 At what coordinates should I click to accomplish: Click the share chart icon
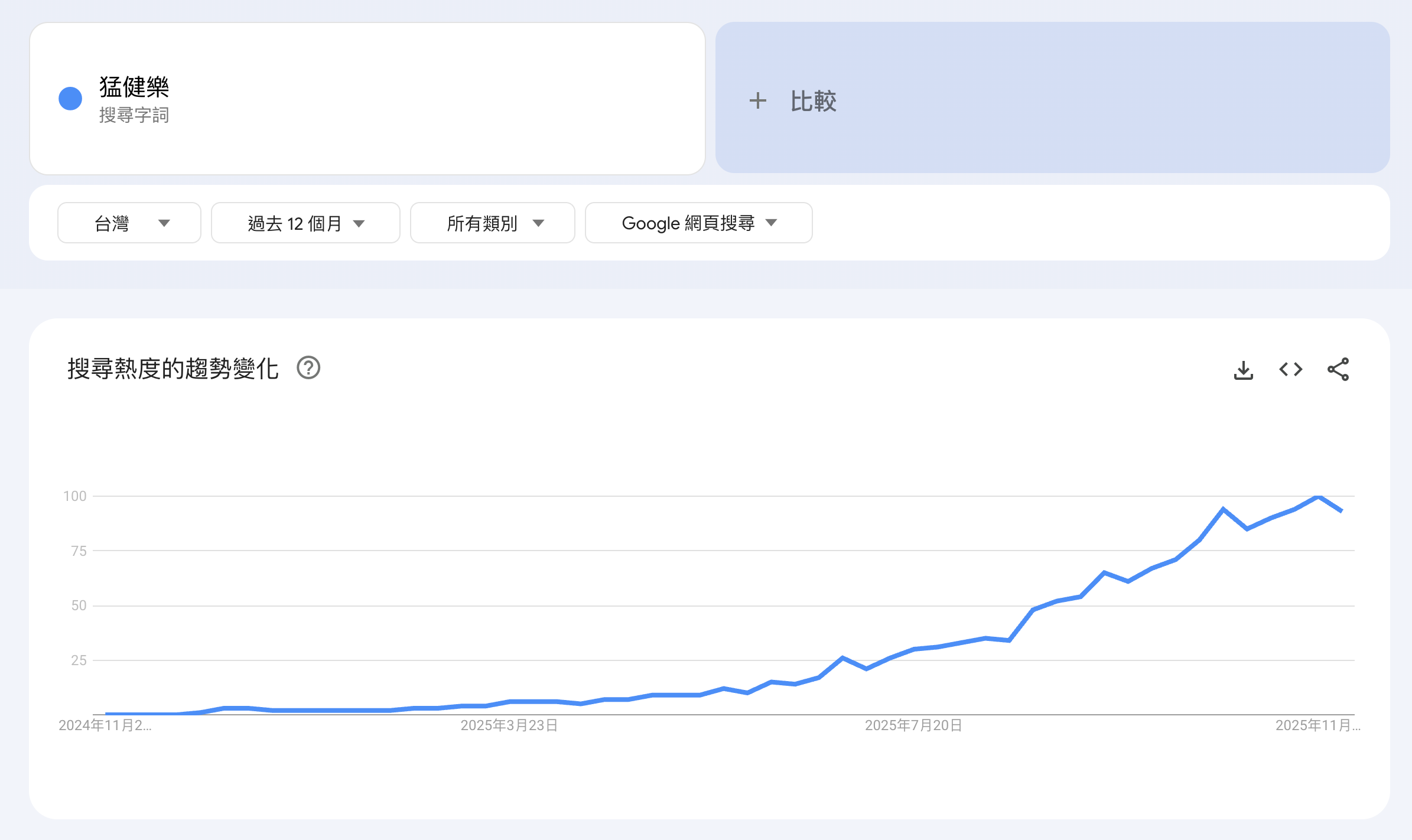click(x=1338, y=370)
